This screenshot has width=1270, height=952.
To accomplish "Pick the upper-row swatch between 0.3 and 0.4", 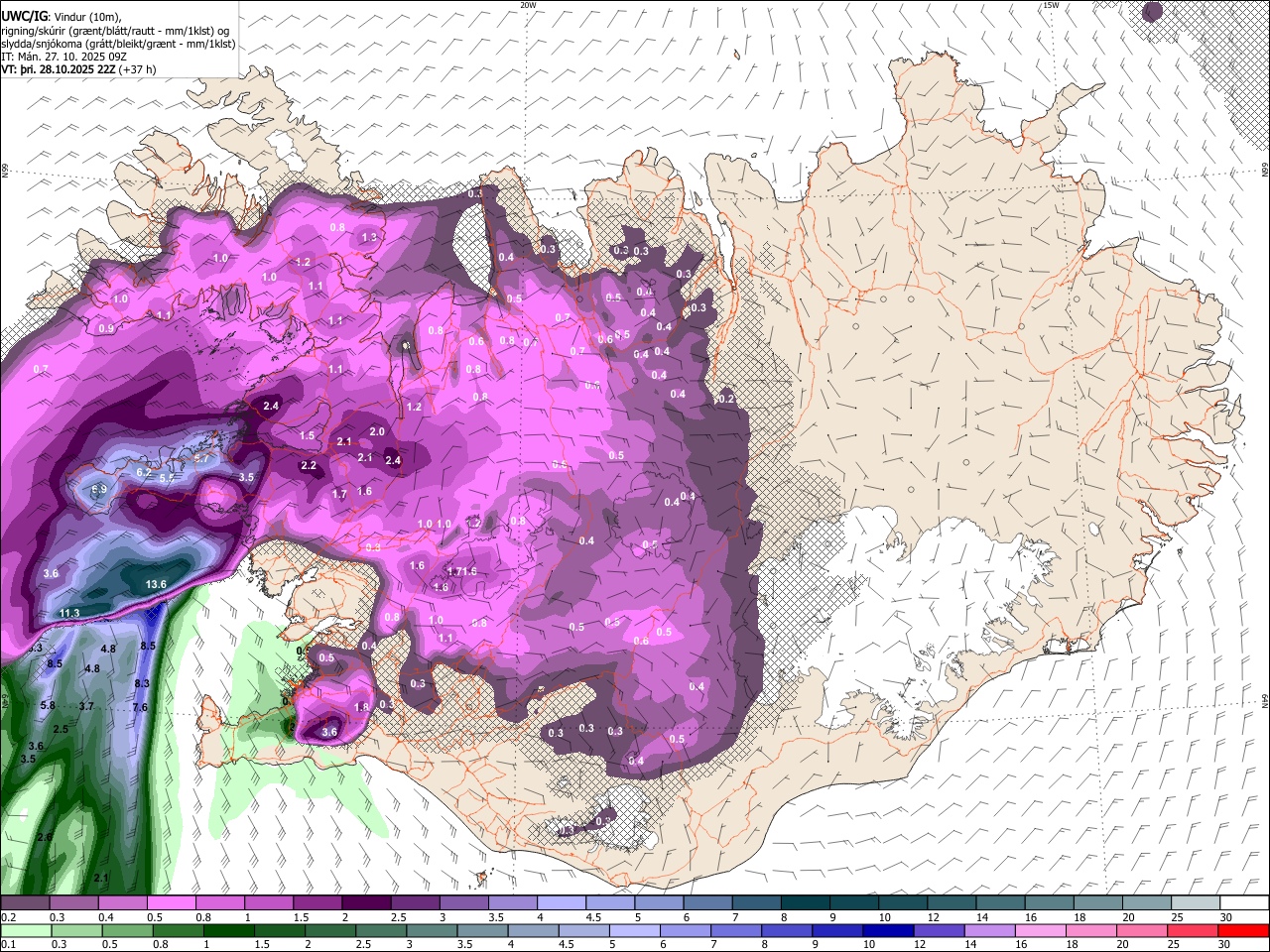I will click(x=73, y=903).
